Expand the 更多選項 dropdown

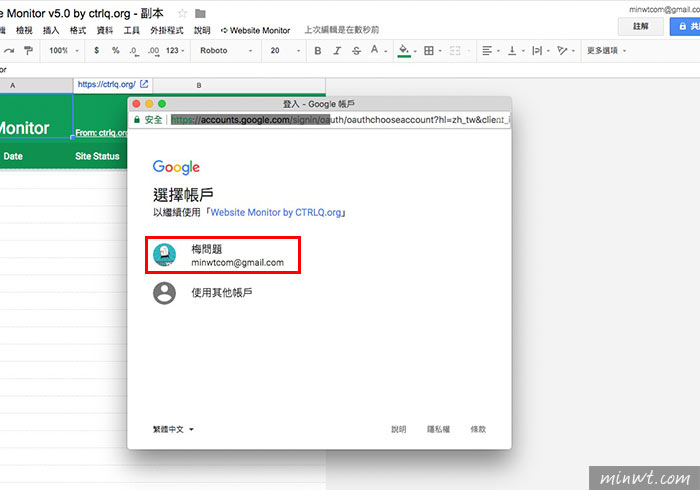(x=606, y=50)
